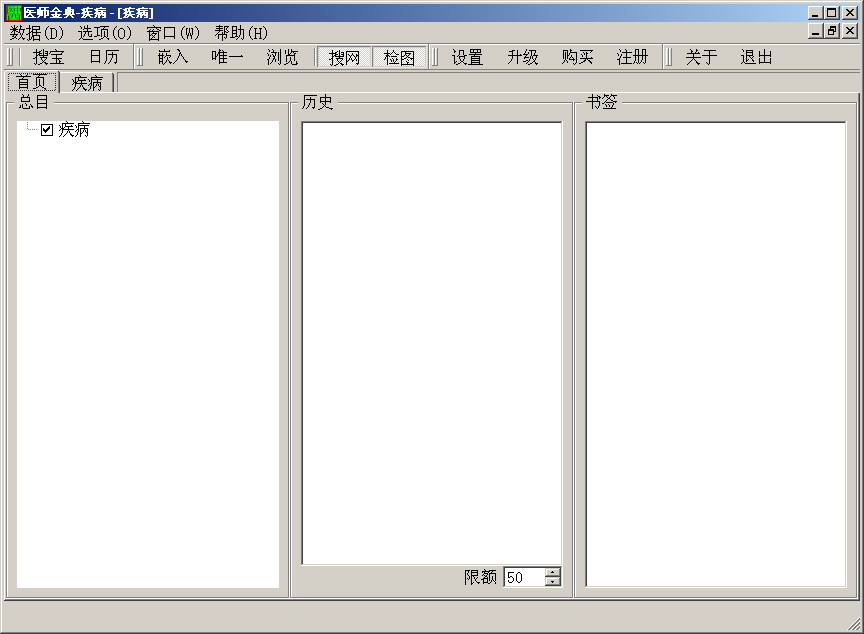Click the app icon in title bar
The width and height of the screenshot is (864, 634).
[13, 12]
